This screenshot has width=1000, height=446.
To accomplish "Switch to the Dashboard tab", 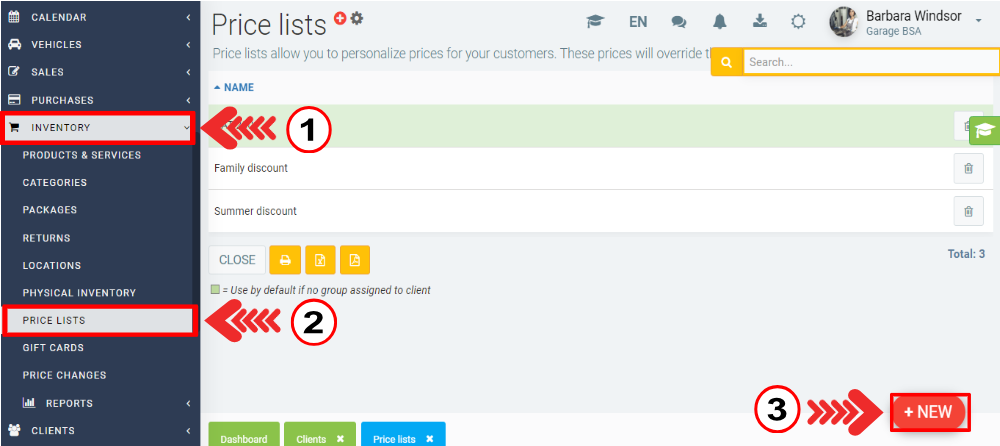I will (x=244, y=439).
